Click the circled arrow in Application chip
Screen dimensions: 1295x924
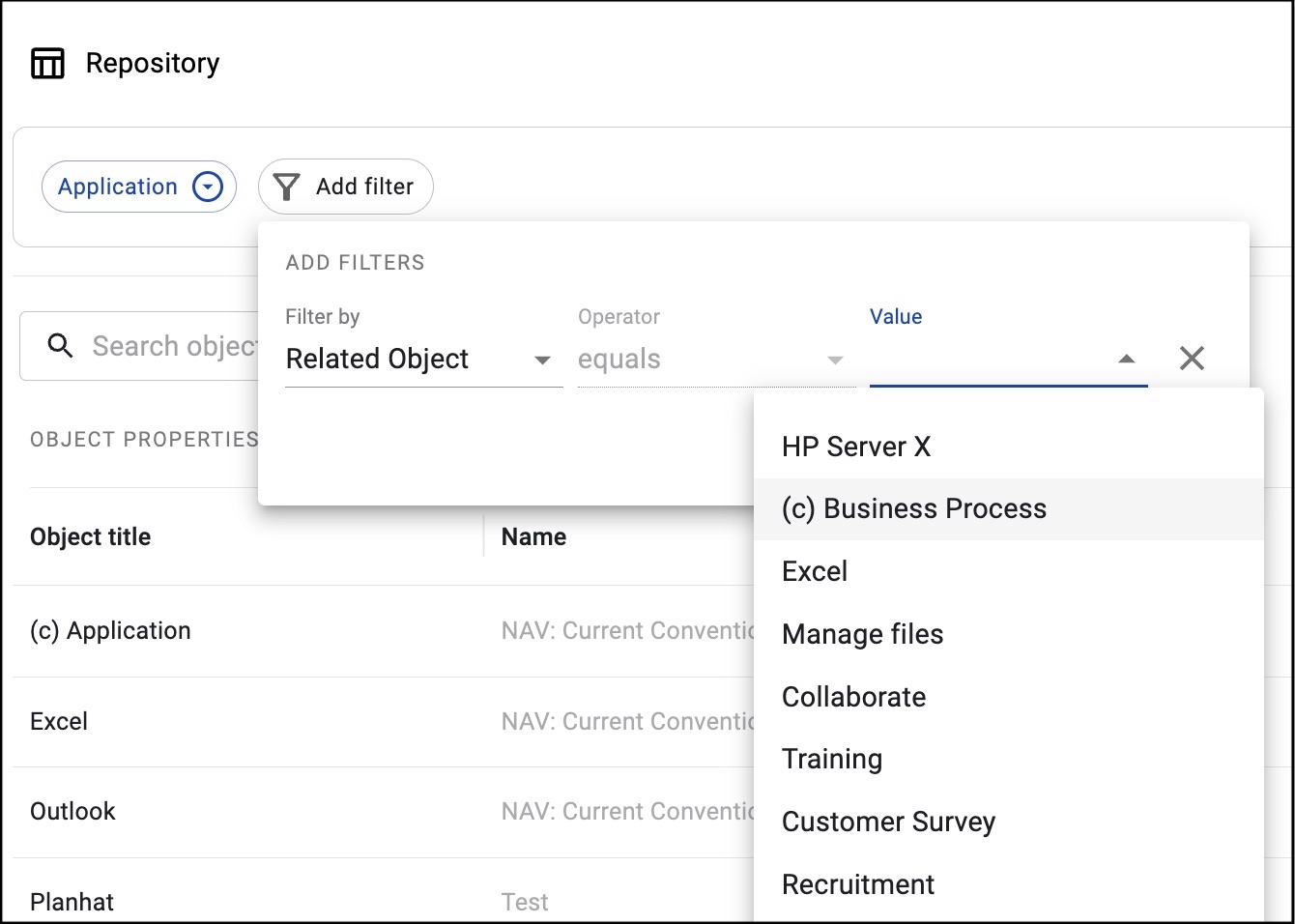(x=208, y=187)
